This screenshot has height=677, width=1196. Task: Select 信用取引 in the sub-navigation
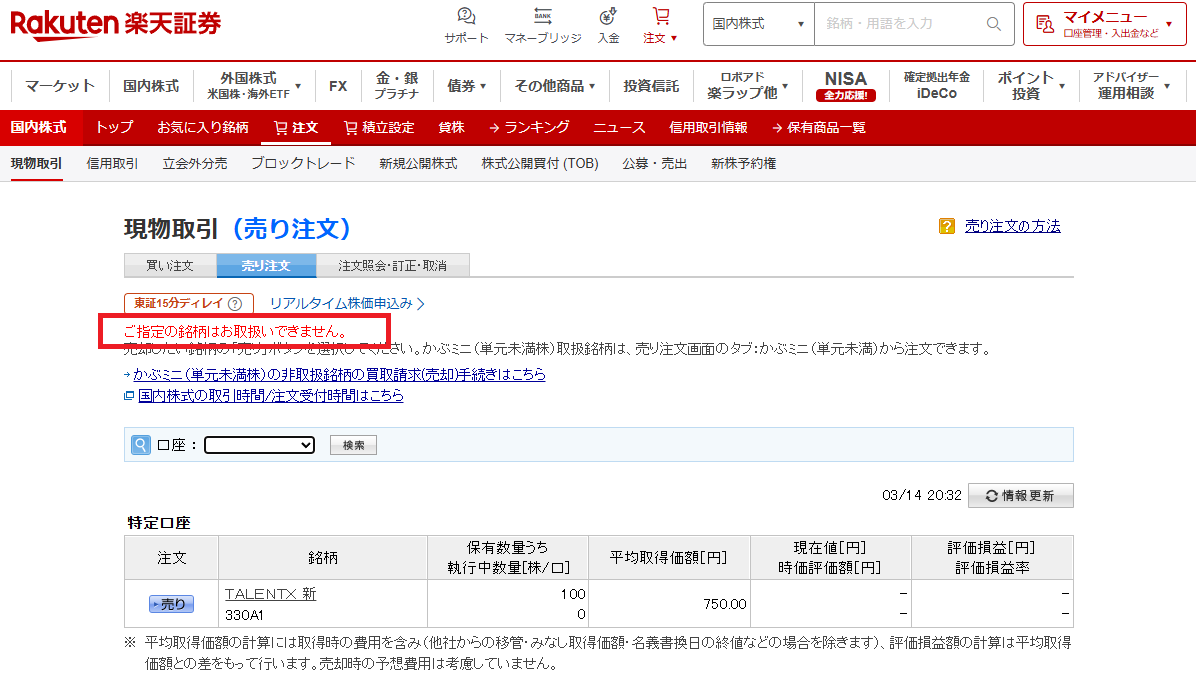pyautogui.click(x=112, y=163)
